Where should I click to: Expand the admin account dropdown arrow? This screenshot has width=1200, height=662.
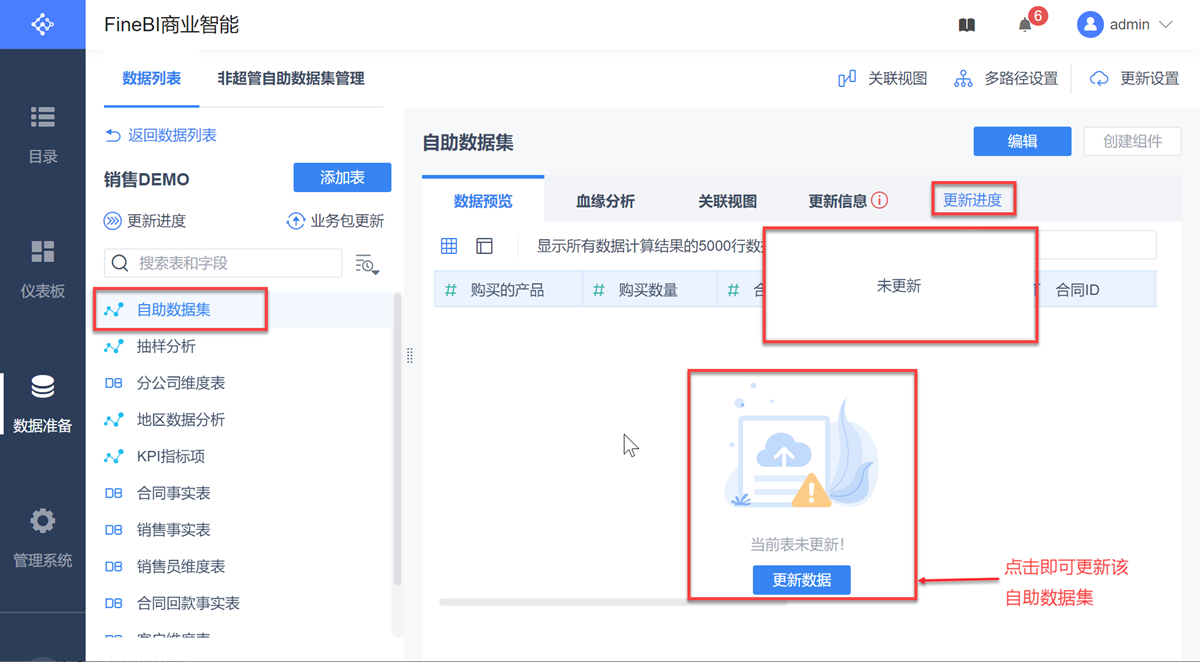pos(1165,25)
